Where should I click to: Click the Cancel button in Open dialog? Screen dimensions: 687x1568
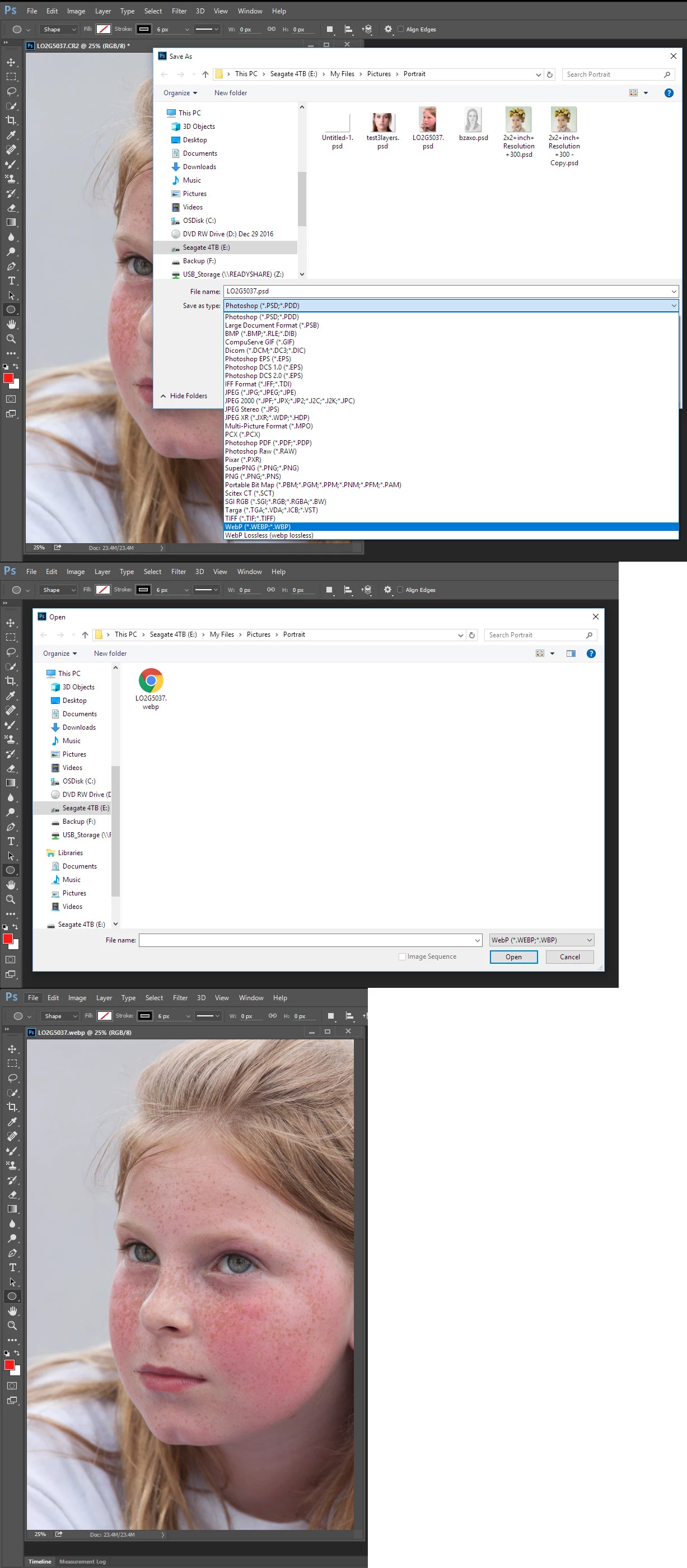[x=569, y=957]
